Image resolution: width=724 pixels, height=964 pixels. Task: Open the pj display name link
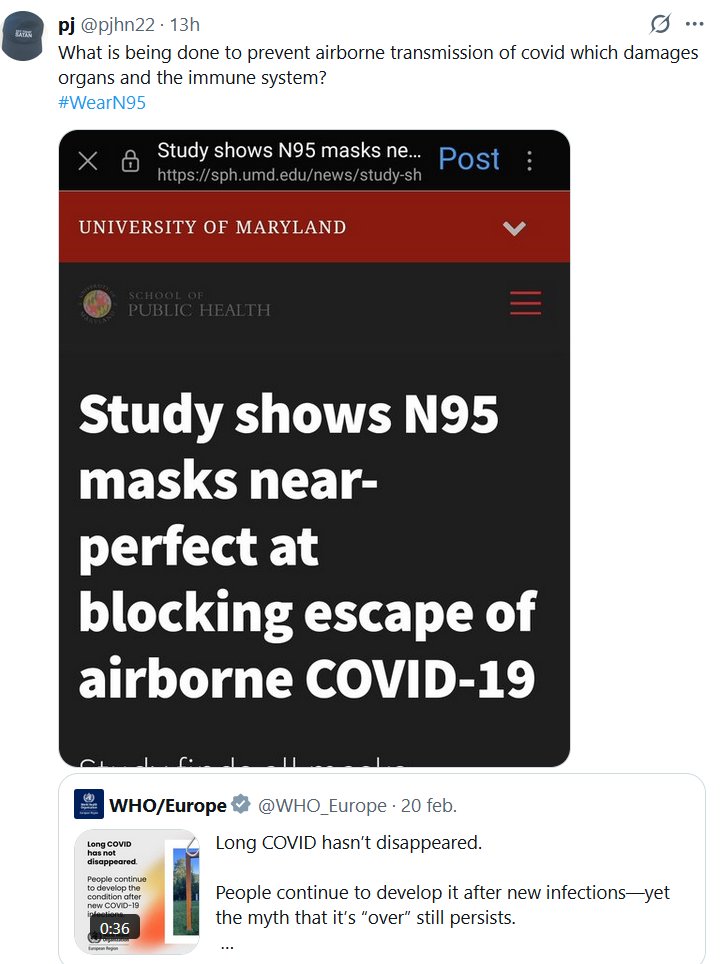67,24
